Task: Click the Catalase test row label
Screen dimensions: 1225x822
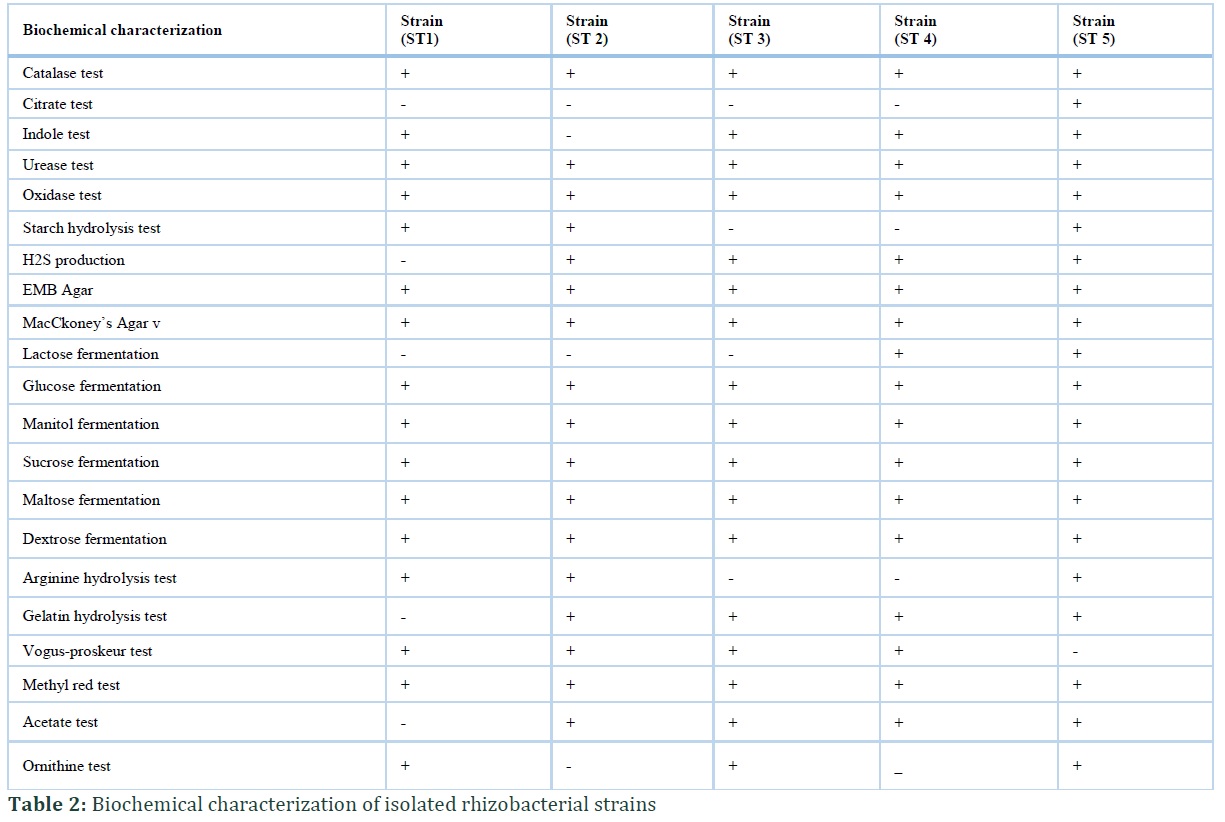Action: point(63,73)
